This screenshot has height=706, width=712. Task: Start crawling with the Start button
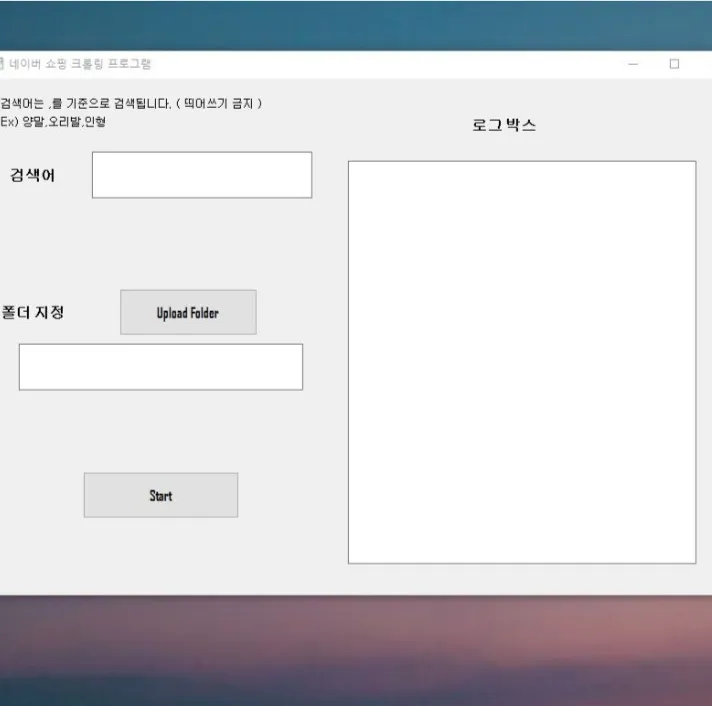point(161,495)
